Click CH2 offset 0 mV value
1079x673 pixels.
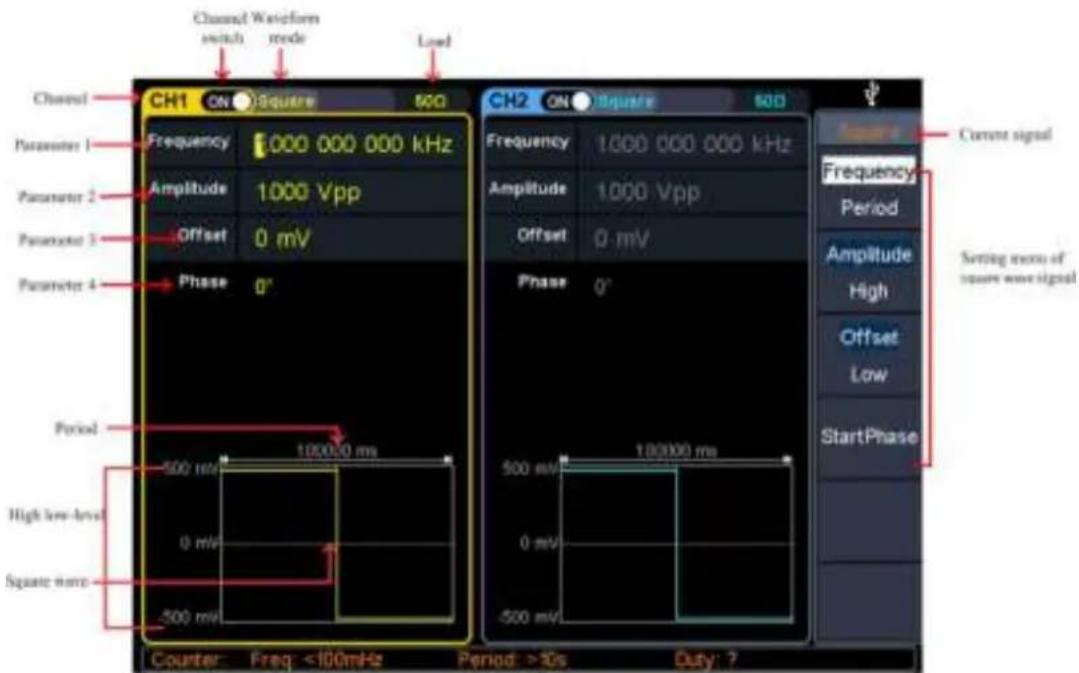tap(621, 239)
